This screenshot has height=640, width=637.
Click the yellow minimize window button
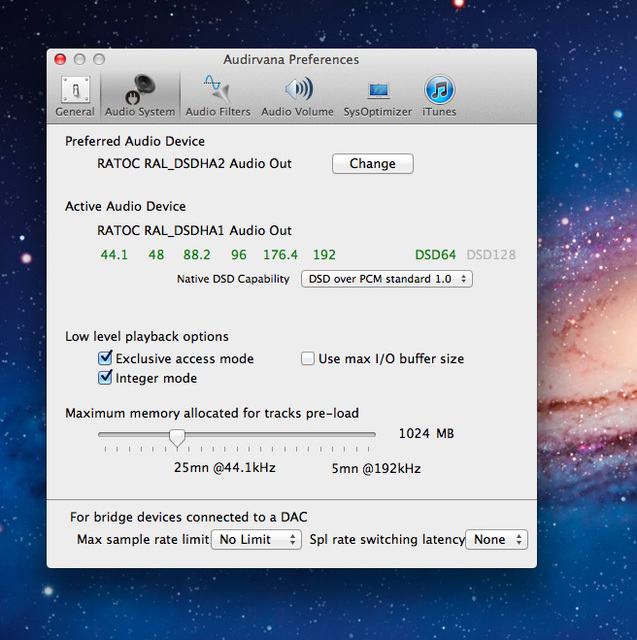click(80, 60)
